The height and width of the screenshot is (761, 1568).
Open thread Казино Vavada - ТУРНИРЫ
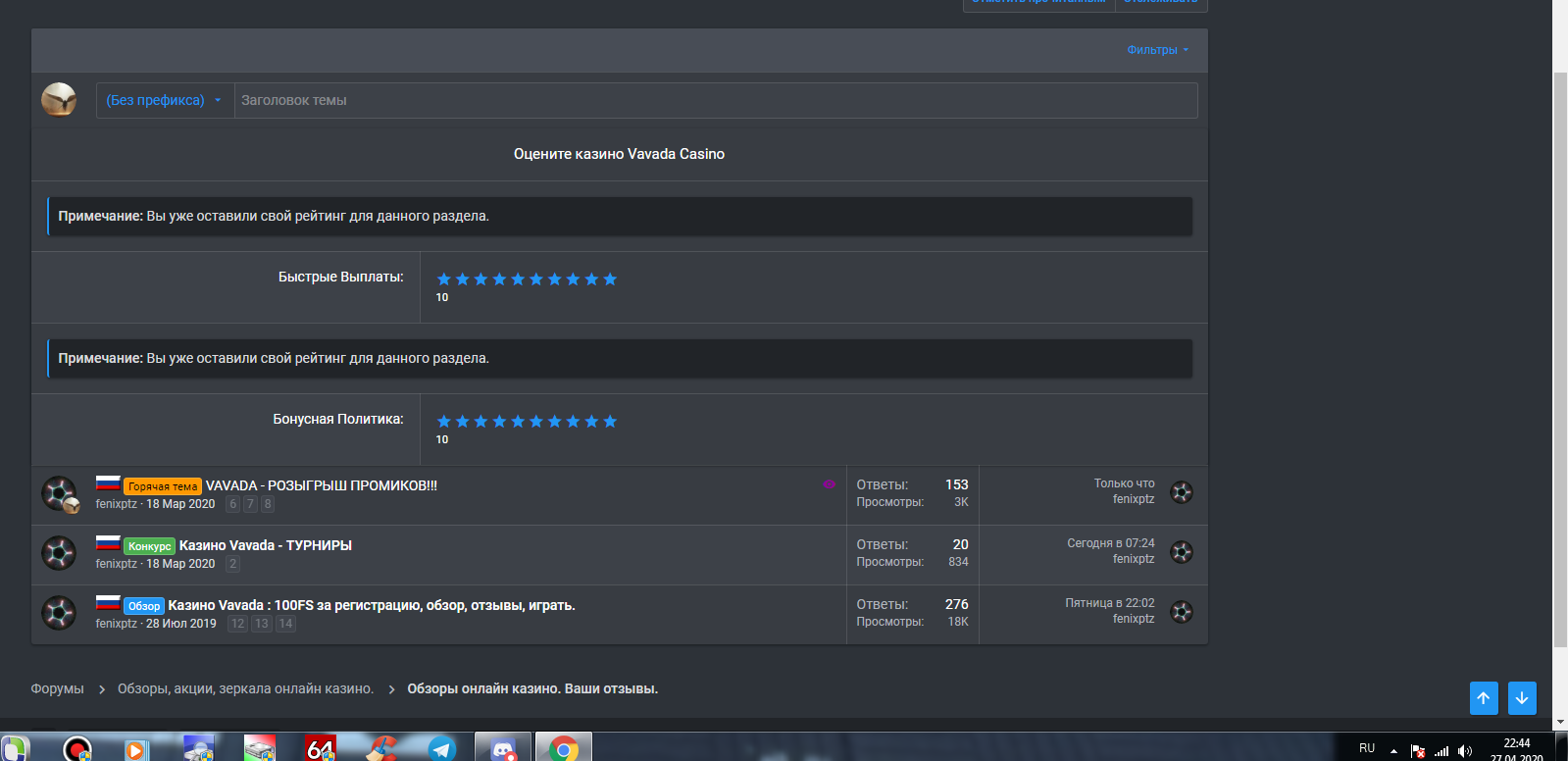[x=265, y=545]
